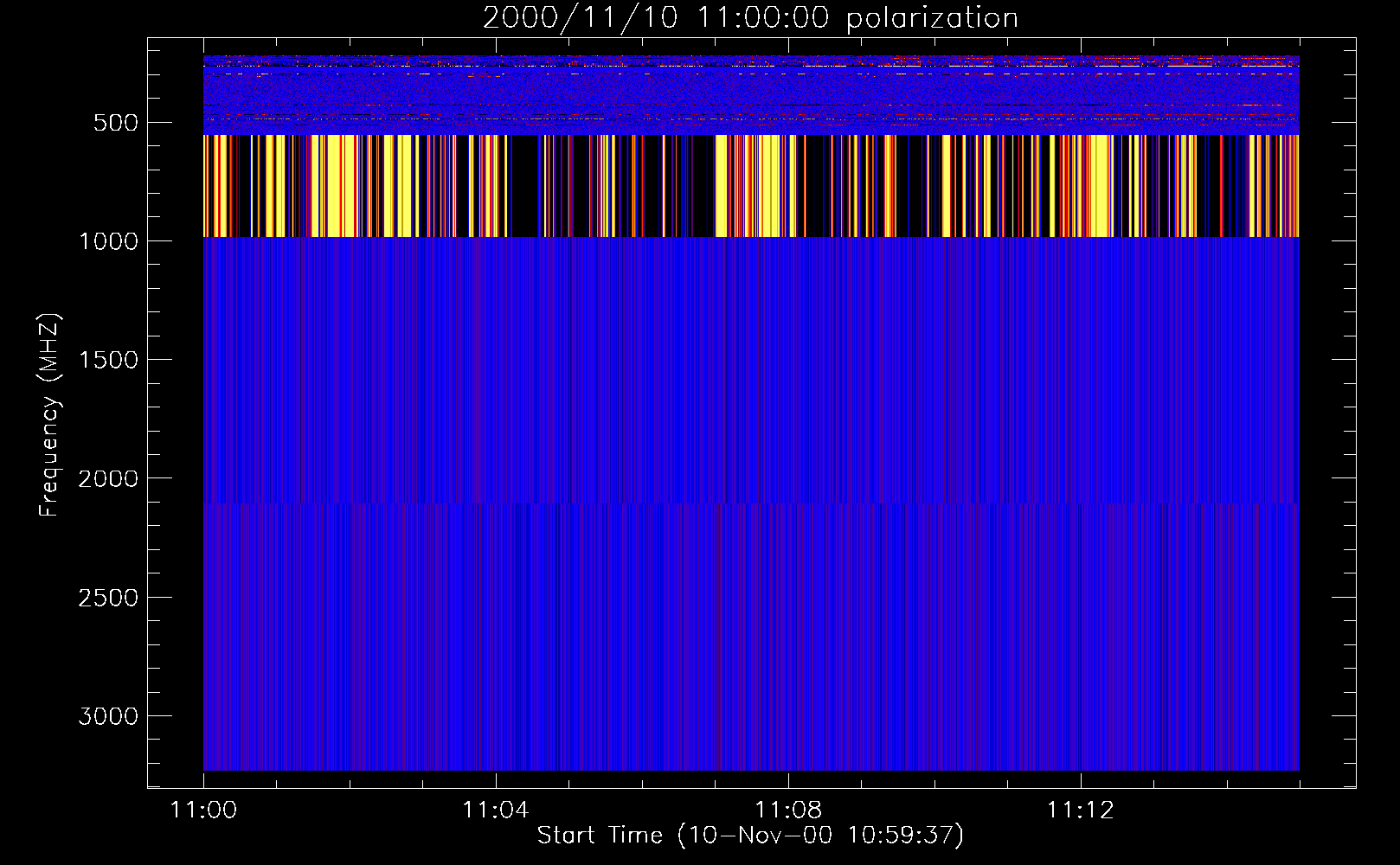Screen dimensions: 1400x865
Task: Click the plot title '2000/11/10 11:00:00 polarization'
Action: click(x=750, y=18)
